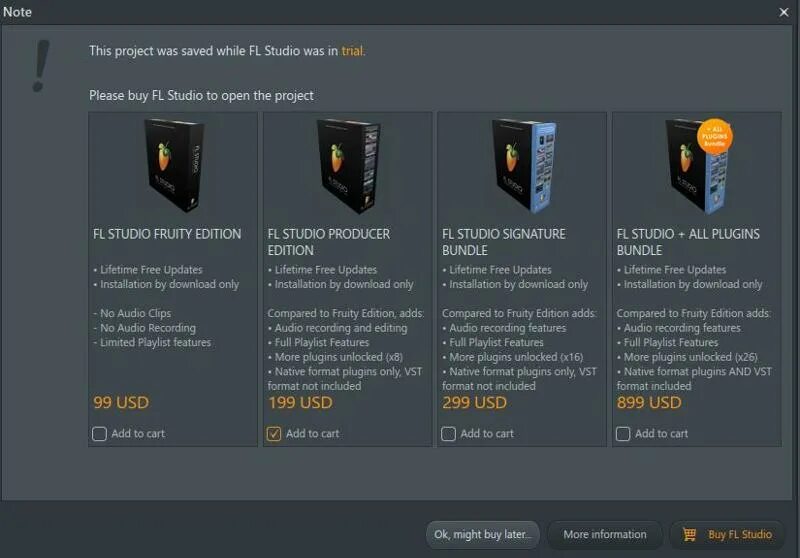This screenshot has width=800, height=558.
Task: Open More information
Action: [x=605, y=535]
